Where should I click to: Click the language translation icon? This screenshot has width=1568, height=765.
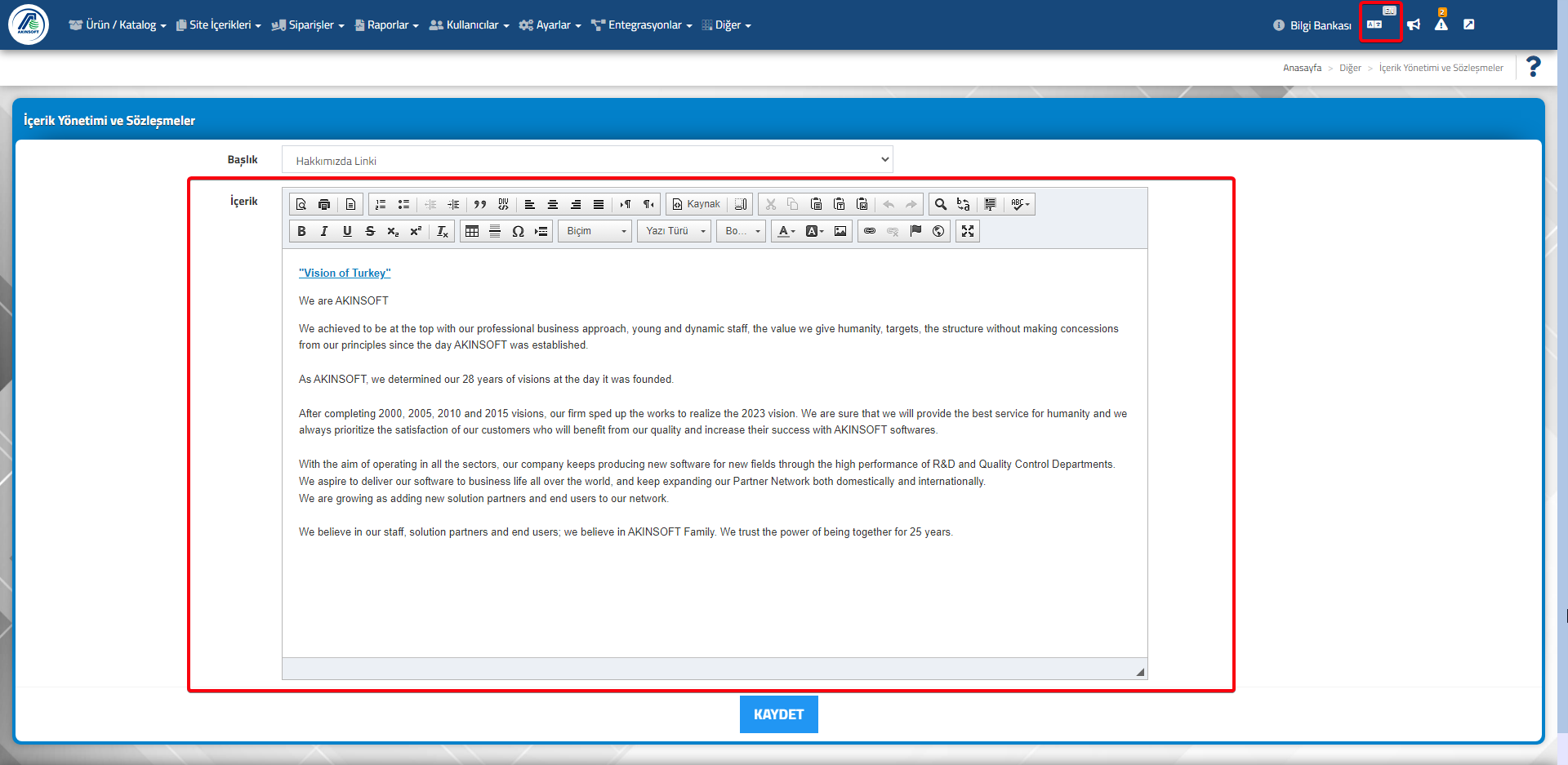[1375, 24]
